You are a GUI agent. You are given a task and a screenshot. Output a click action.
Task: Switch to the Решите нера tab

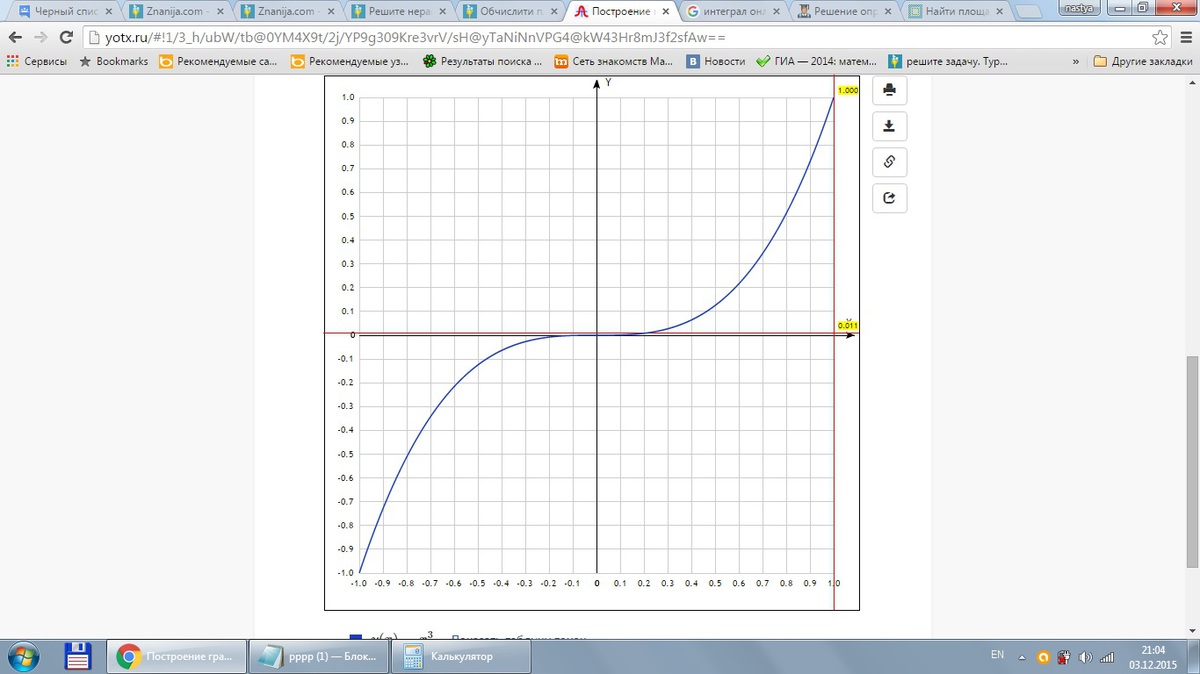pyautogui.click(x=398, y=12)
